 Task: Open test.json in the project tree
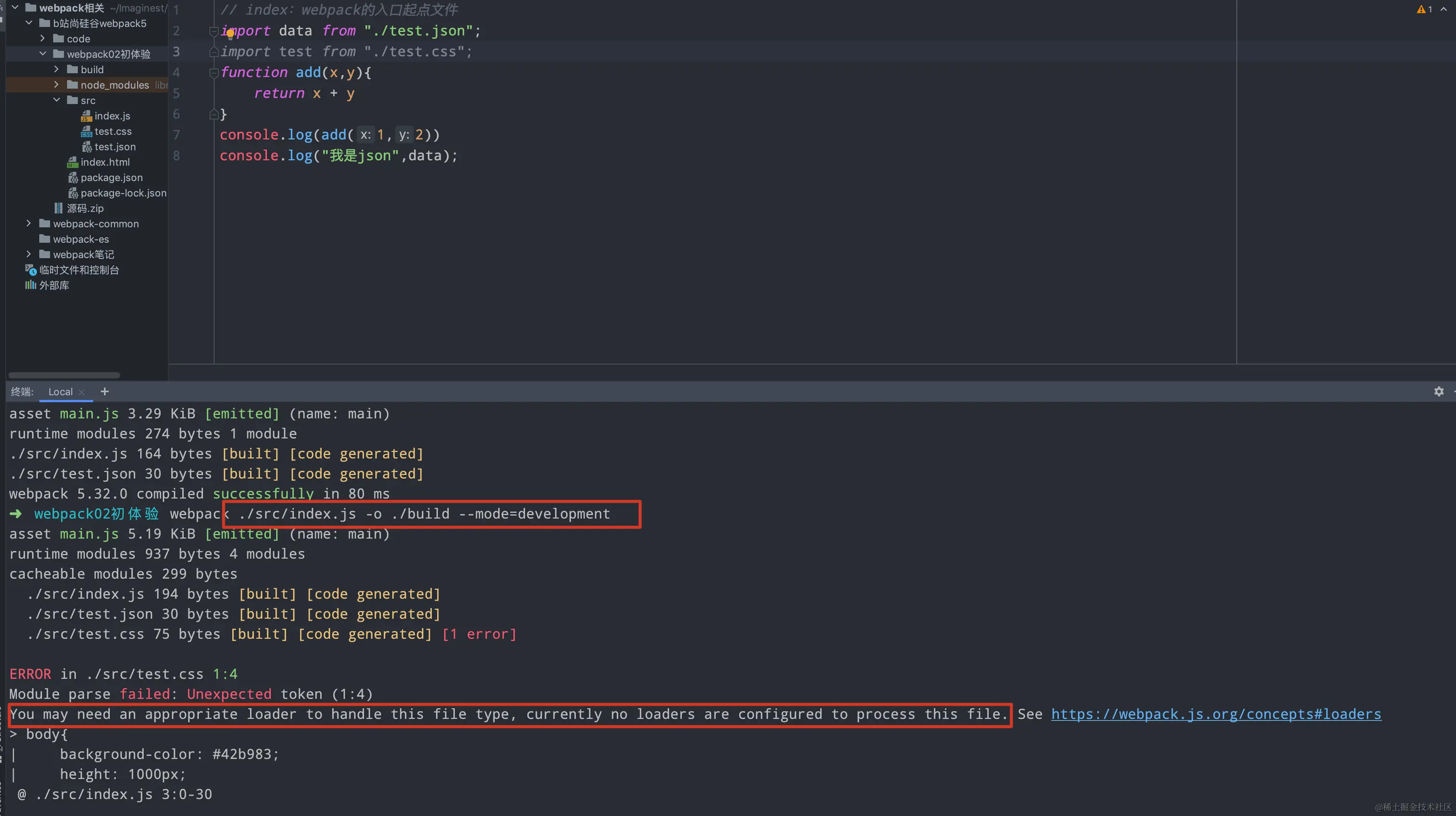coord(115,146)
